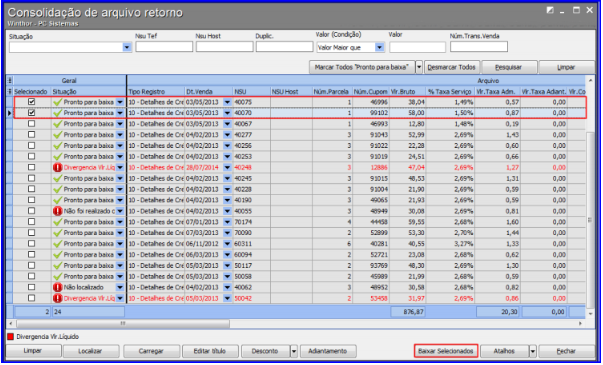Image resolution: width=603 pixels, height=365 pixels.
Task: Click the Fechar button
Action: point(566,351)
